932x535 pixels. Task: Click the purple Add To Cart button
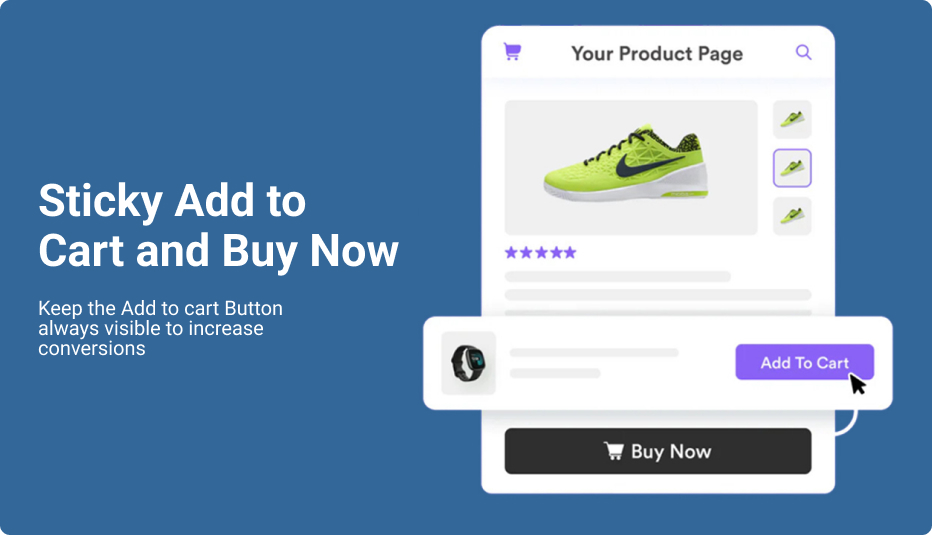(x=804, y=362)
